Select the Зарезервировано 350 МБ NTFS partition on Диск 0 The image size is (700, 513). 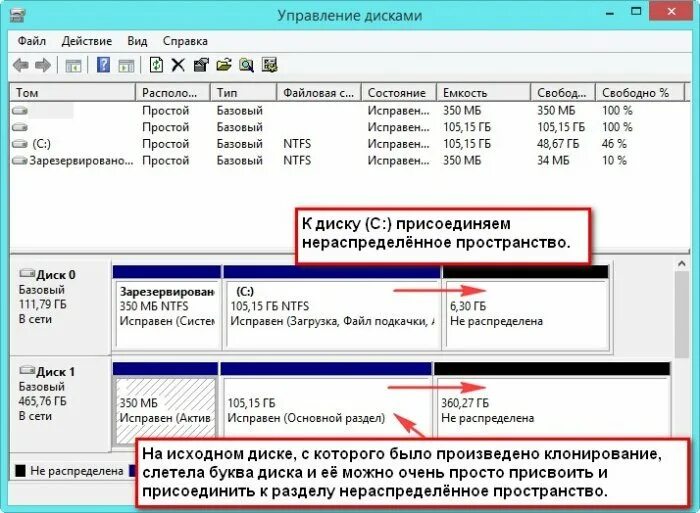167,307
